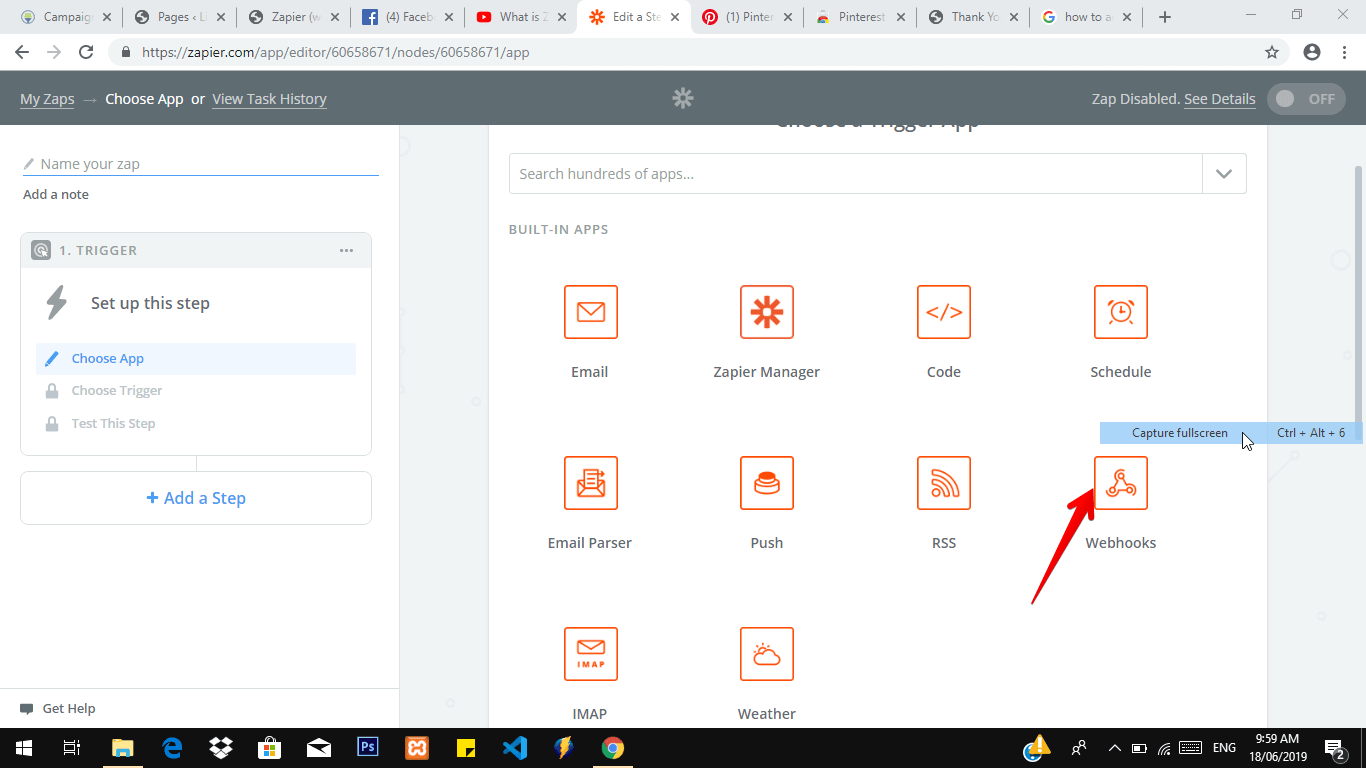Open Photoshop from the taskbar

[x=368, y=748]
